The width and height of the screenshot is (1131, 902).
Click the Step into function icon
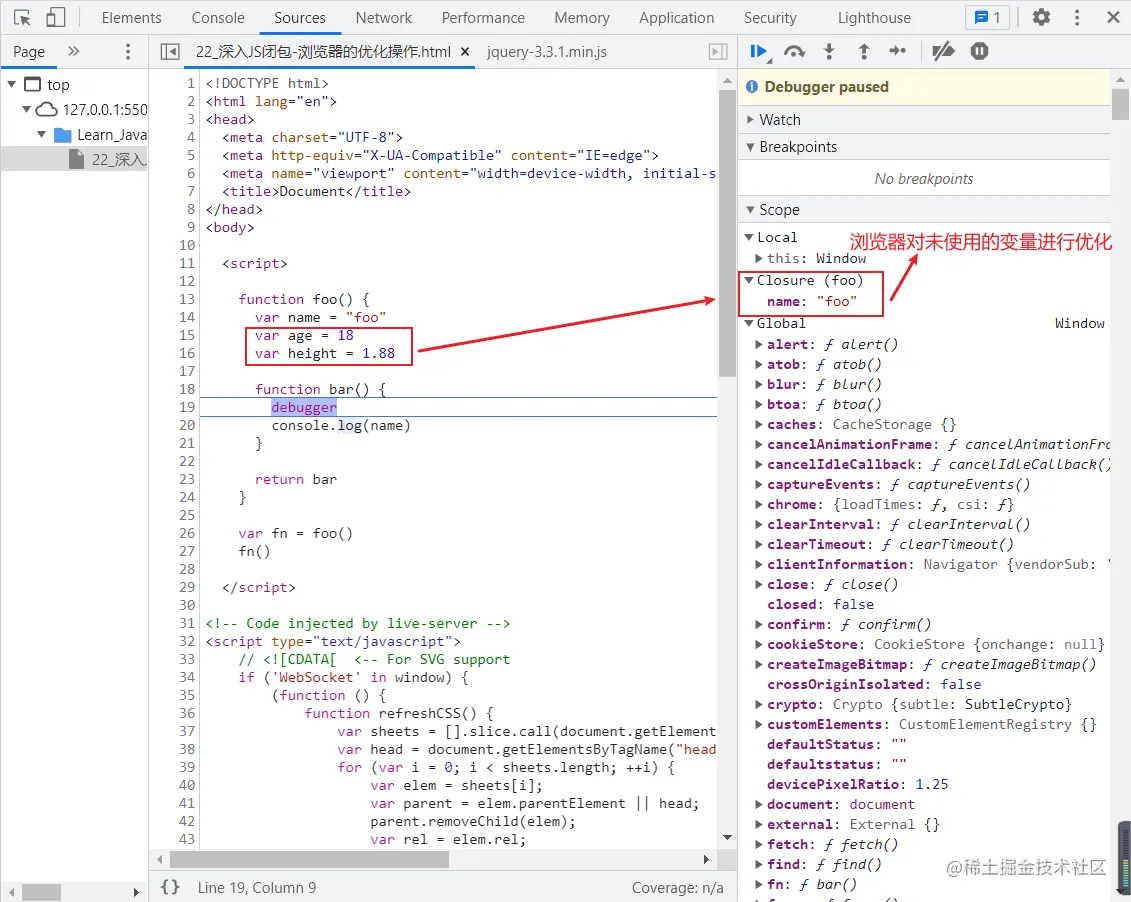(829, 51)
